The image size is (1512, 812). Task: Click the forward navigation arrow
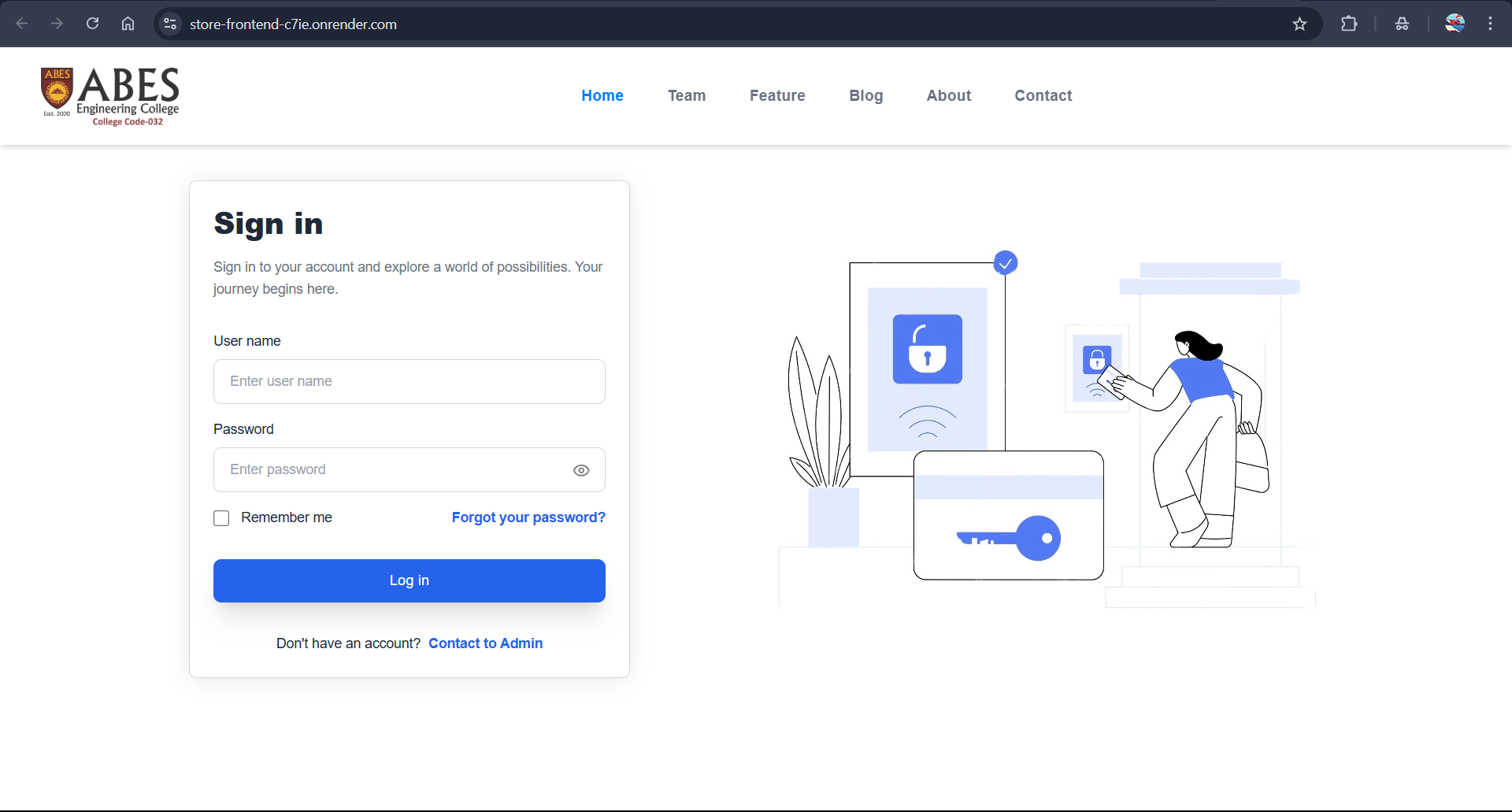(57, 24)
